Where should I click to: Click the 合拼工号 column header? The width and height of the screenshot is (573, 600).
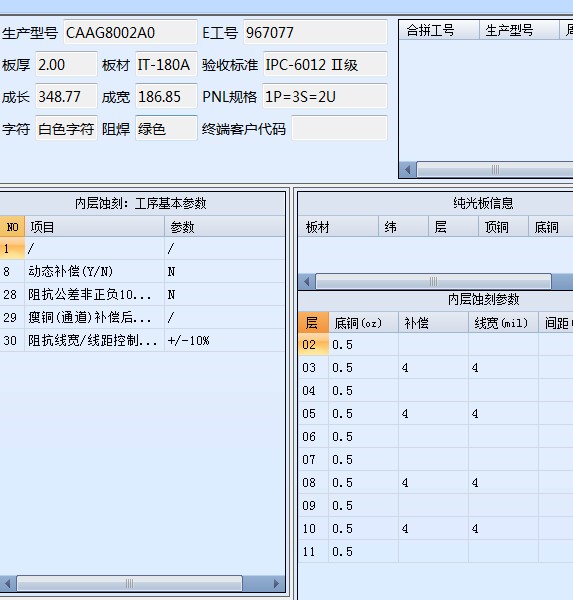439,30
